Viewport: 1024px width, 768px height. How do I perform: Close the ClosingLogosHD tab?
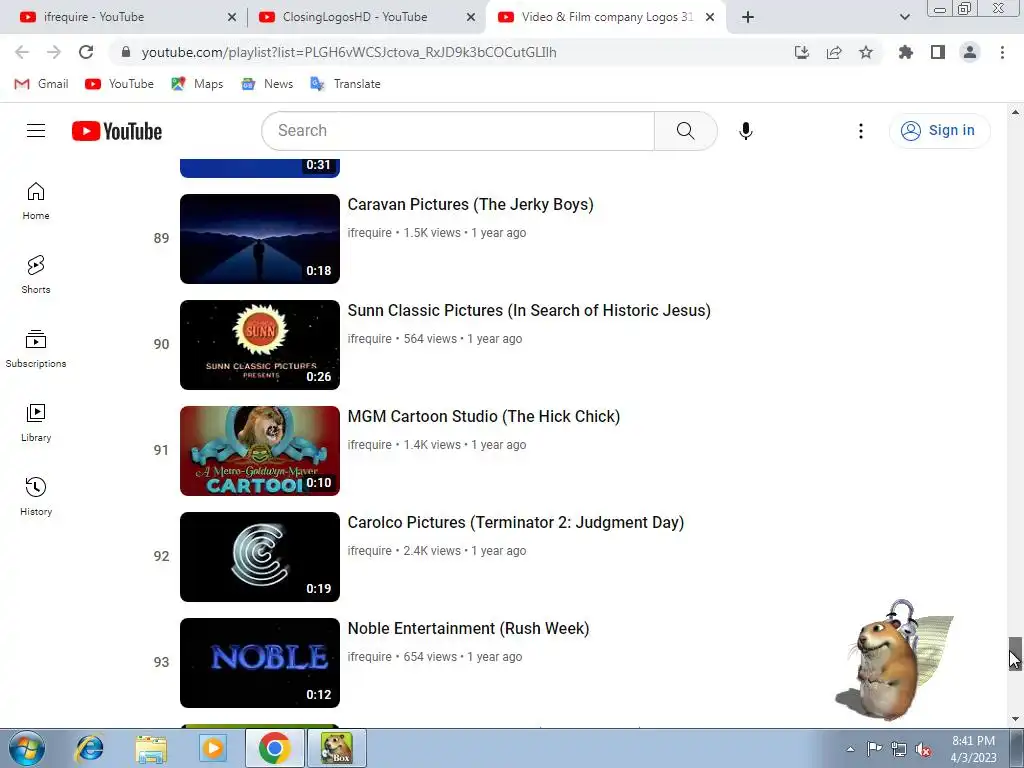pyautogui.click(x=471, y=17)
